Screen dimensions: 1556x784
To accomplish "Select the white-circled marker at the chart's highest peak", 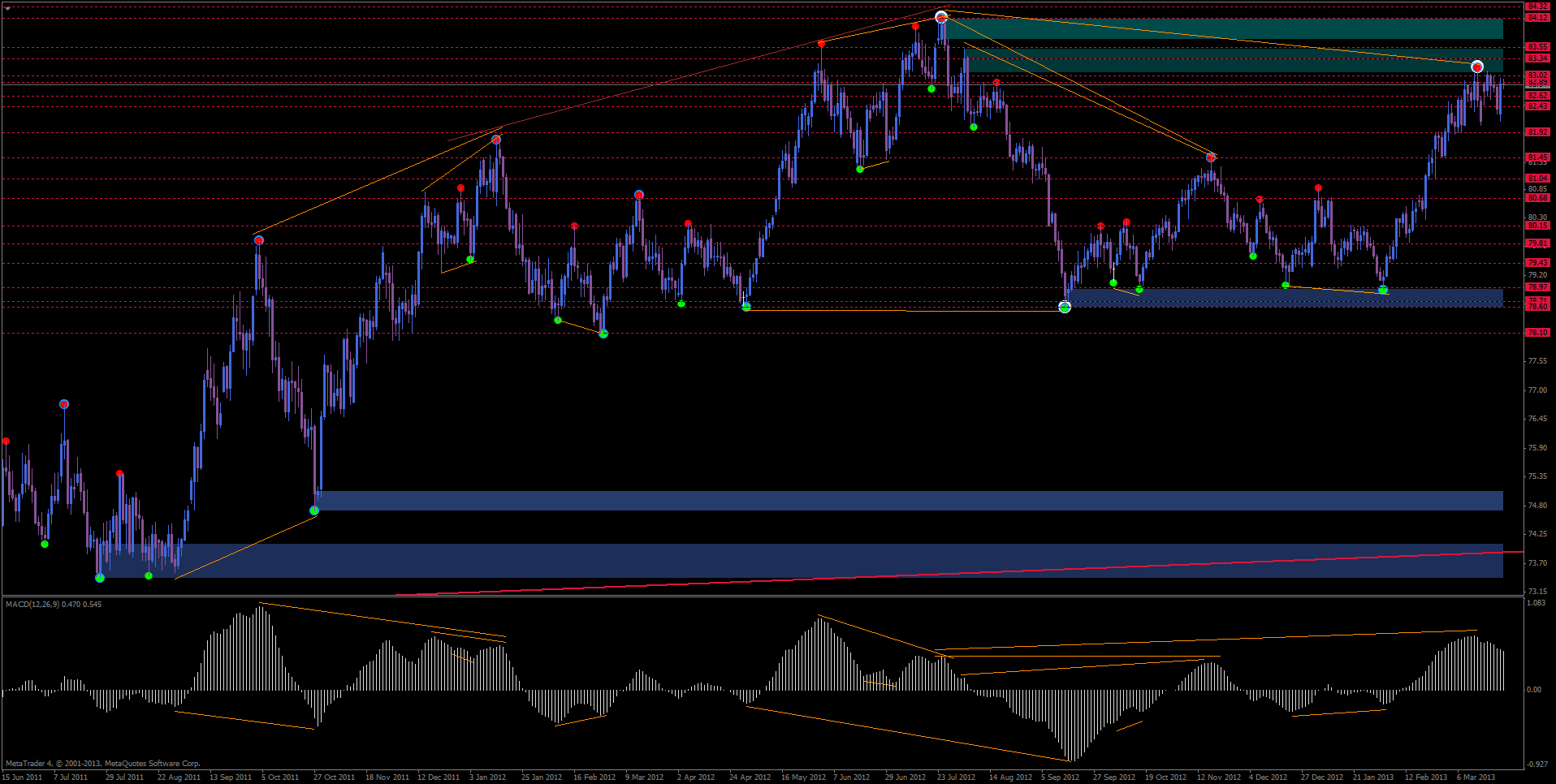I will tap(941, 17).
